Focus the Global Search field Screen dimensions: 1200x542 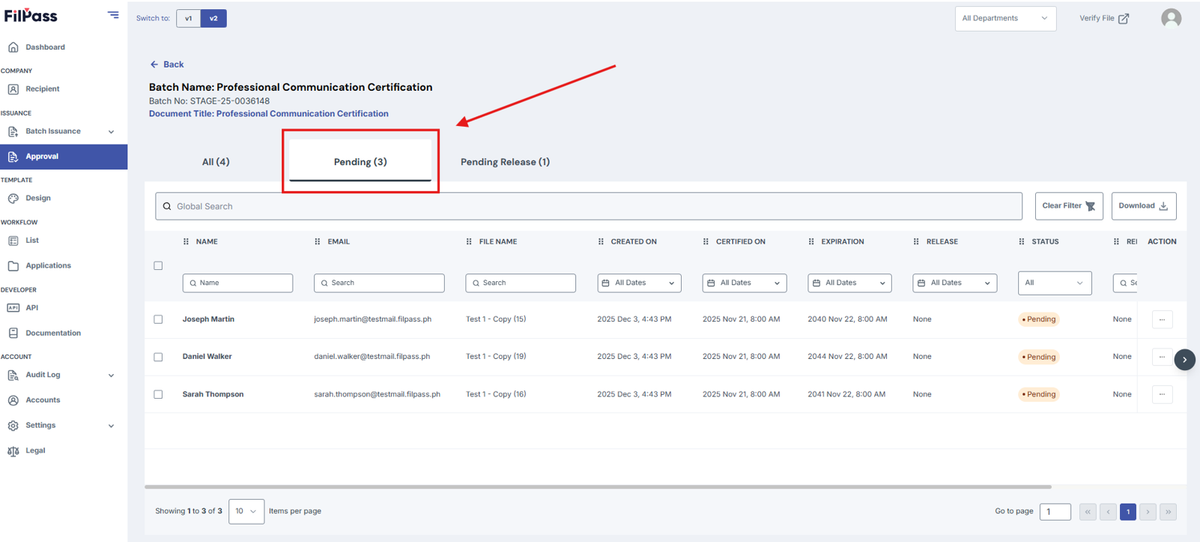click(x=588, y=206)
